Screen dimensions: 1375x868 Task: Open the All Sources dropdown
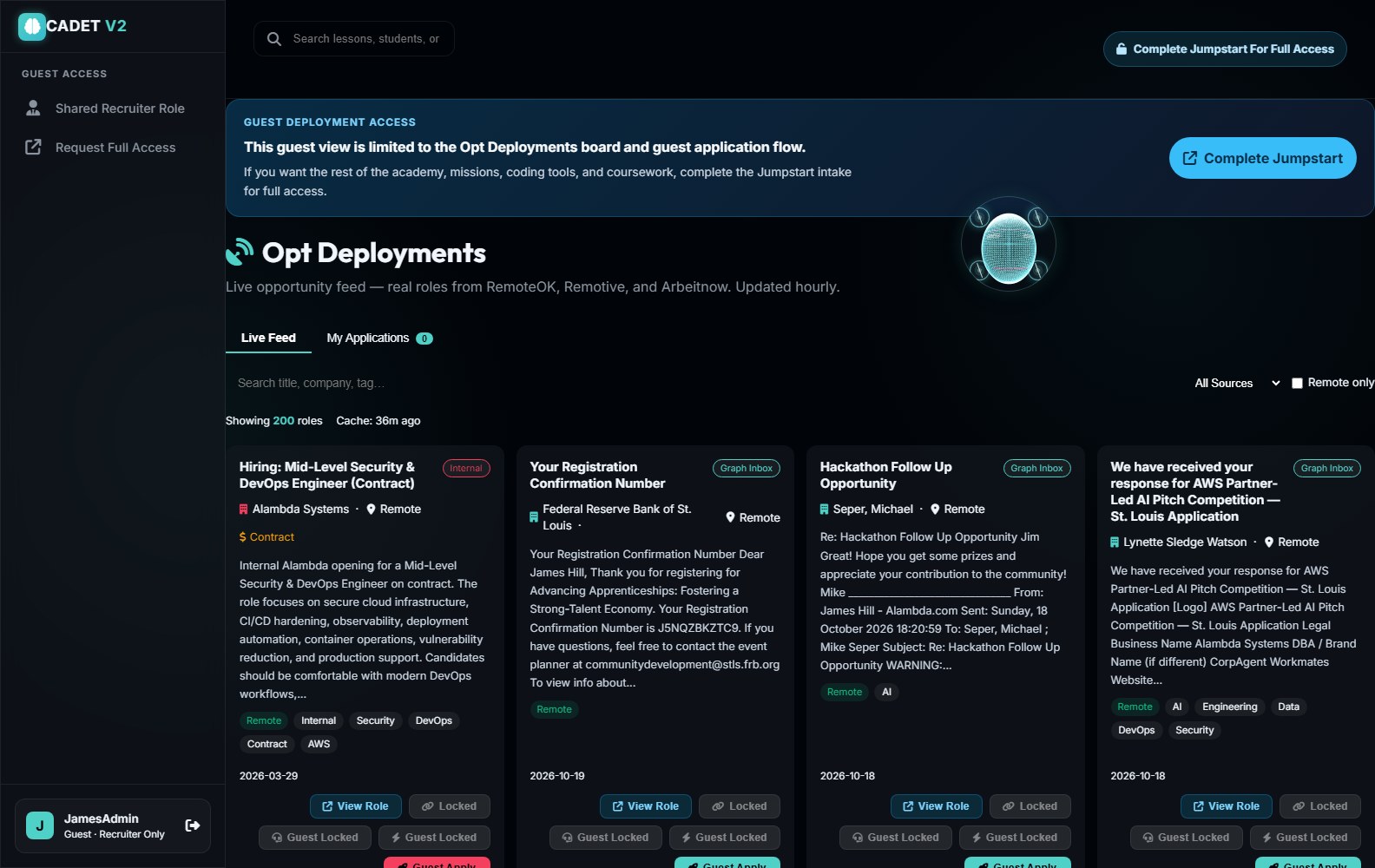(x=1237, y=383)
